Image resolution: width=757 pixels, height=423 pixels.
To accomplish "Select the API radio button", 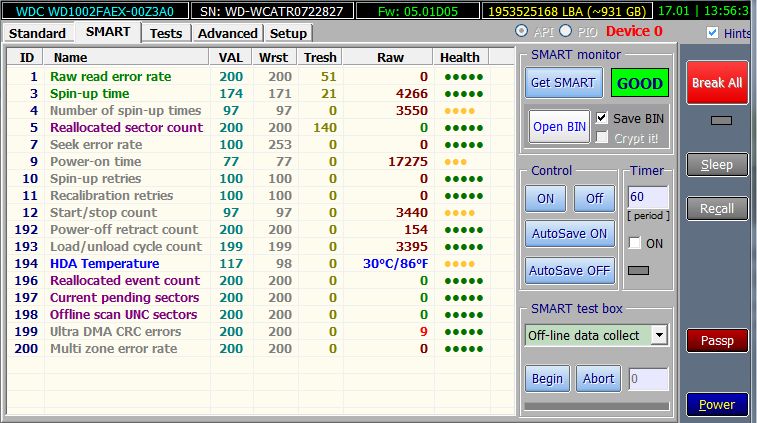I will (521, 31).
